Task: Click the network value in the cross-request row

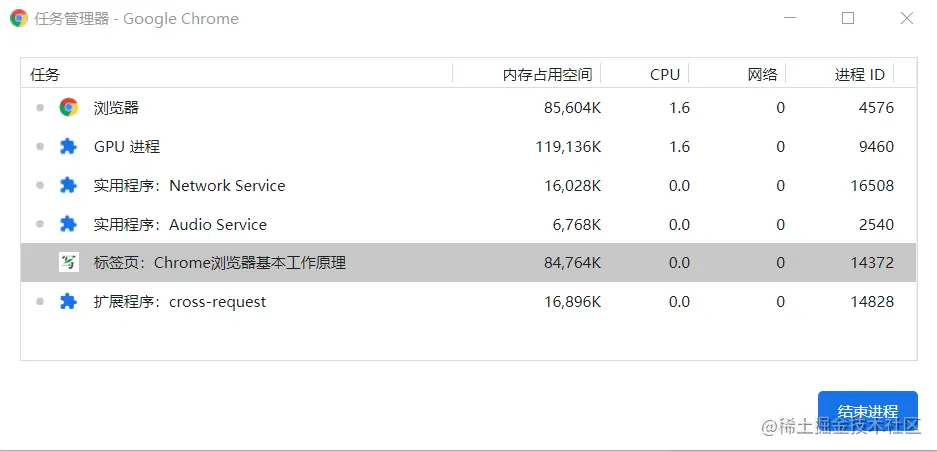Action: (780, 301)
